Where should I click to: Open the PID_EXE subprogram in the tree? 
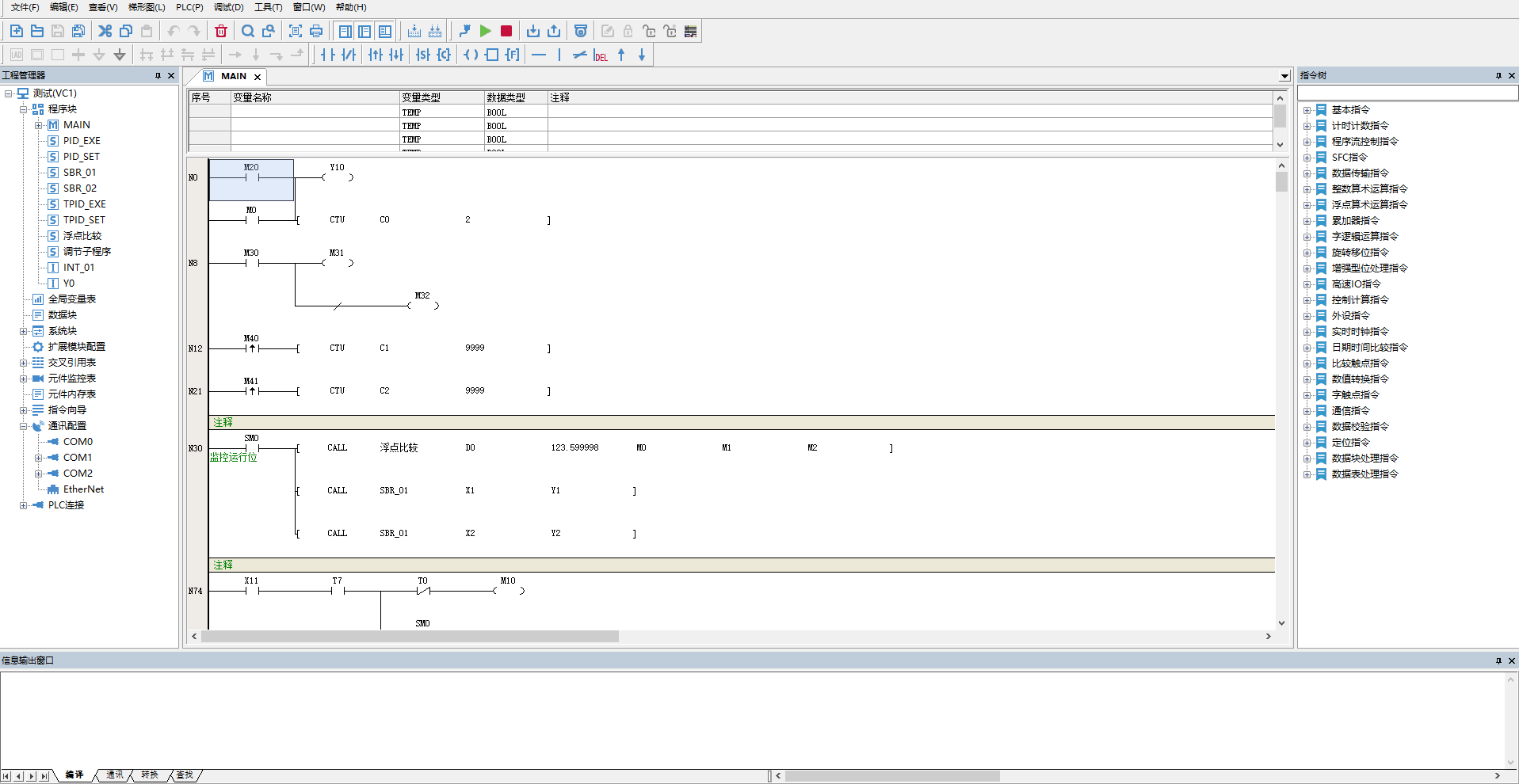coord(81,141)
